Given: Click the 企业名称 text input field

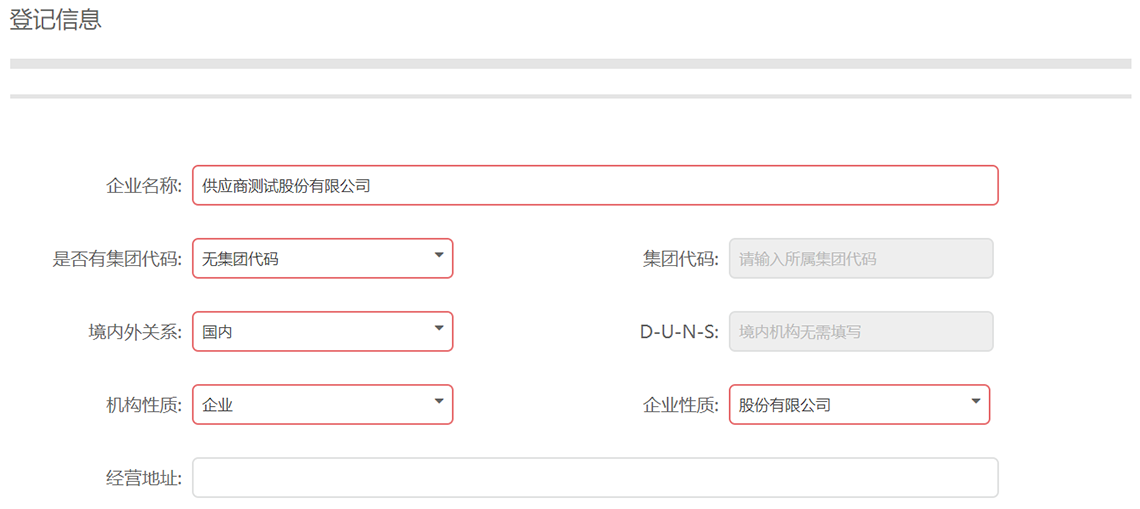Looking at the screenshot, I should (x=595, y=185).
